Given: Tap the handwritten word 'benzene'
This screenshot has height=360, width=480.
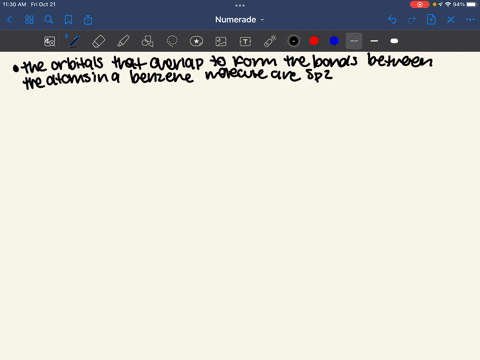Looking at the screenshot, I should 162,77.
